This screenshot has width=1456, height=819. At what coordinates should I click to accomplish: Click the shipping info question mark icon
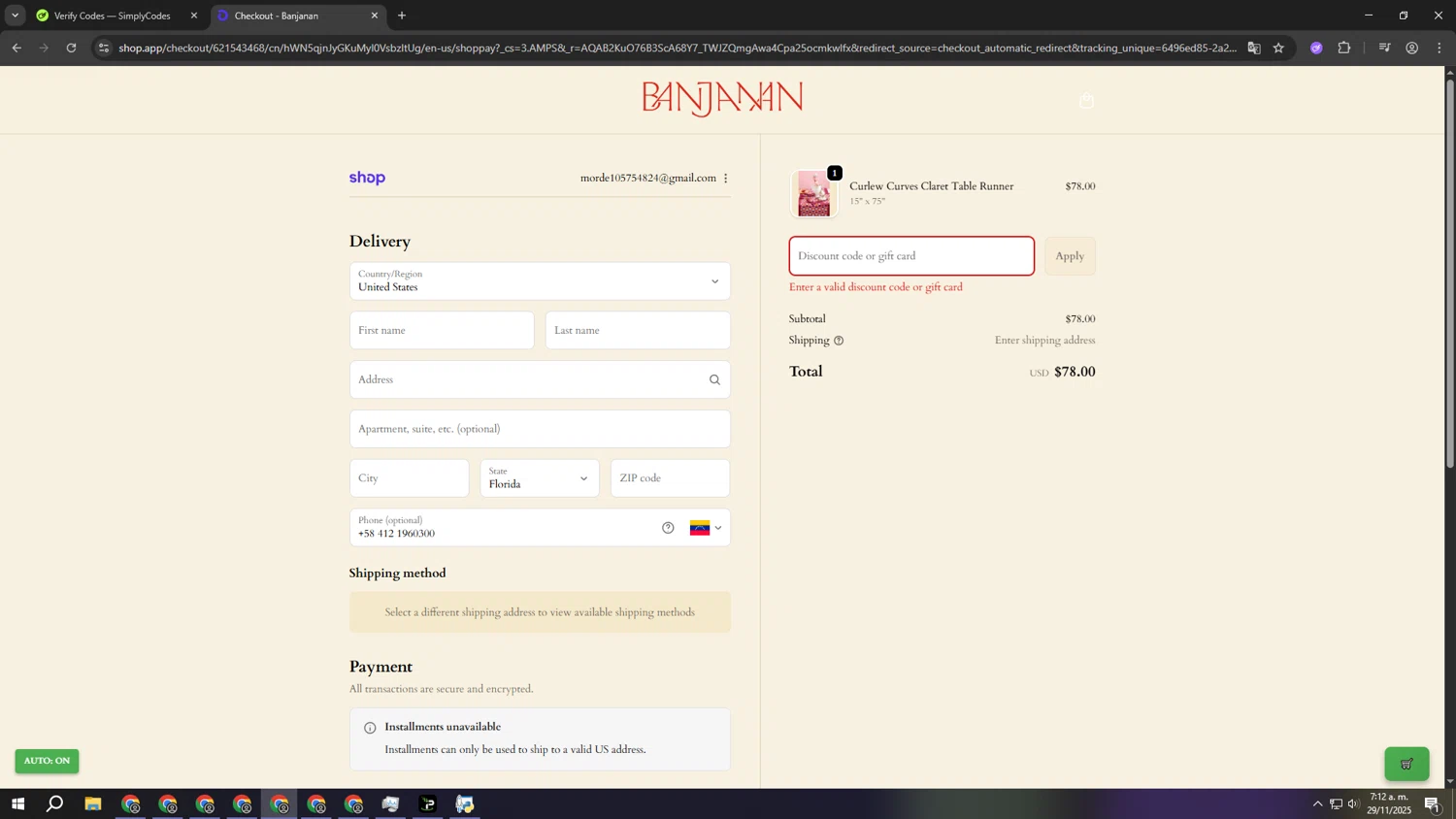pyautogui.click(x=839, y=341)
